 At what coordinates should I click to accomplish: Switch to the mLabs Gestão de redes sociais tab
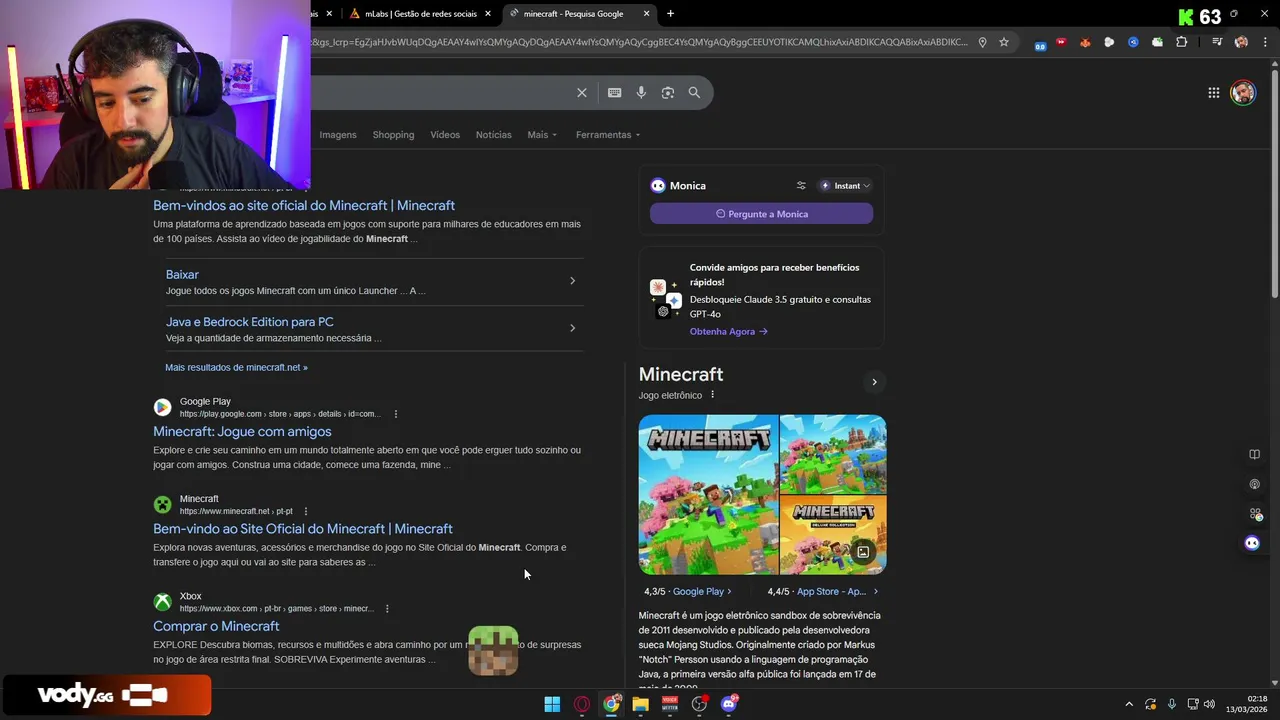(x=420, y=14)
